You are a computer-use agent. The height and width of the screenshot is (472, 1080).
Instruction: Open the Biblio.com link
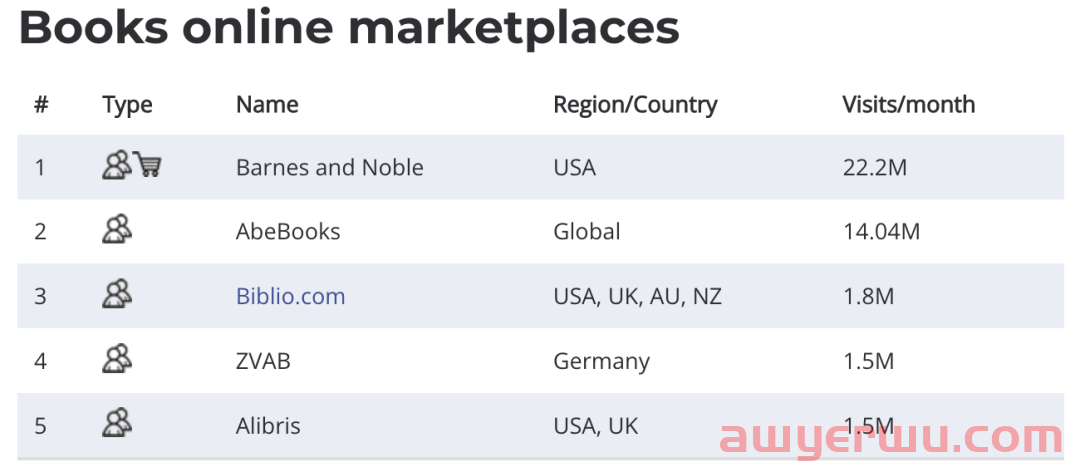point(291,296)
